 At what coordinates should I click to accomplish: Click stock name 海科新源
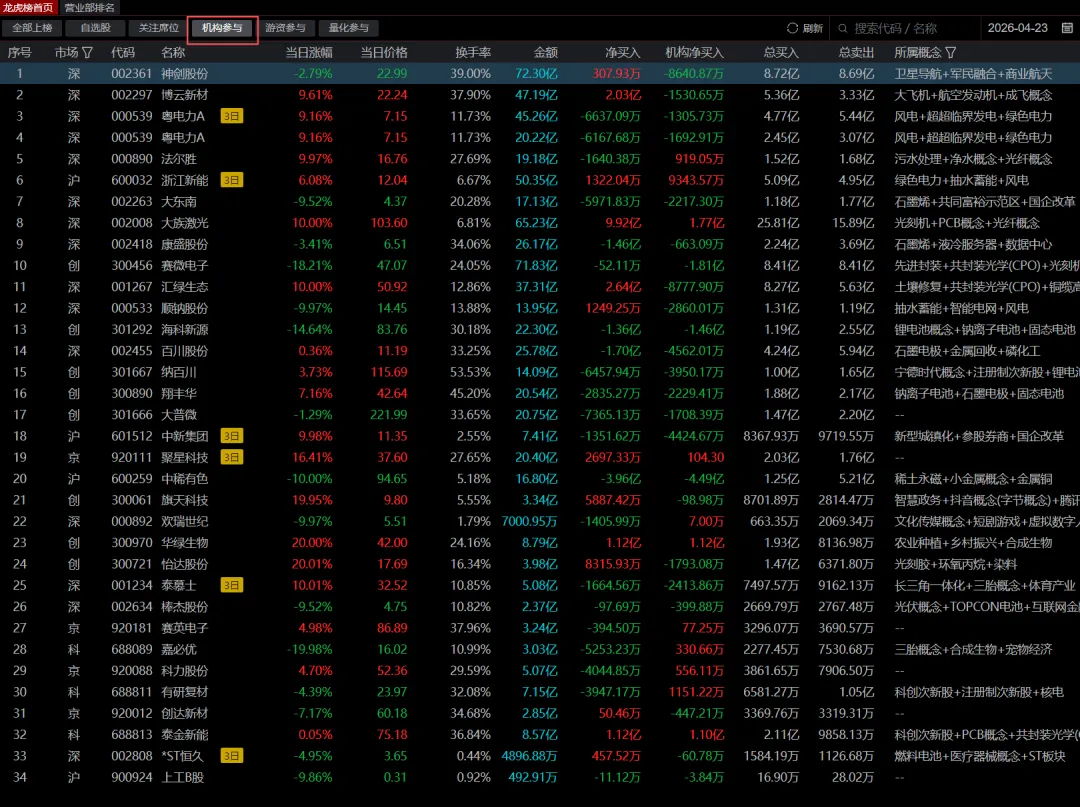point(185,329)
